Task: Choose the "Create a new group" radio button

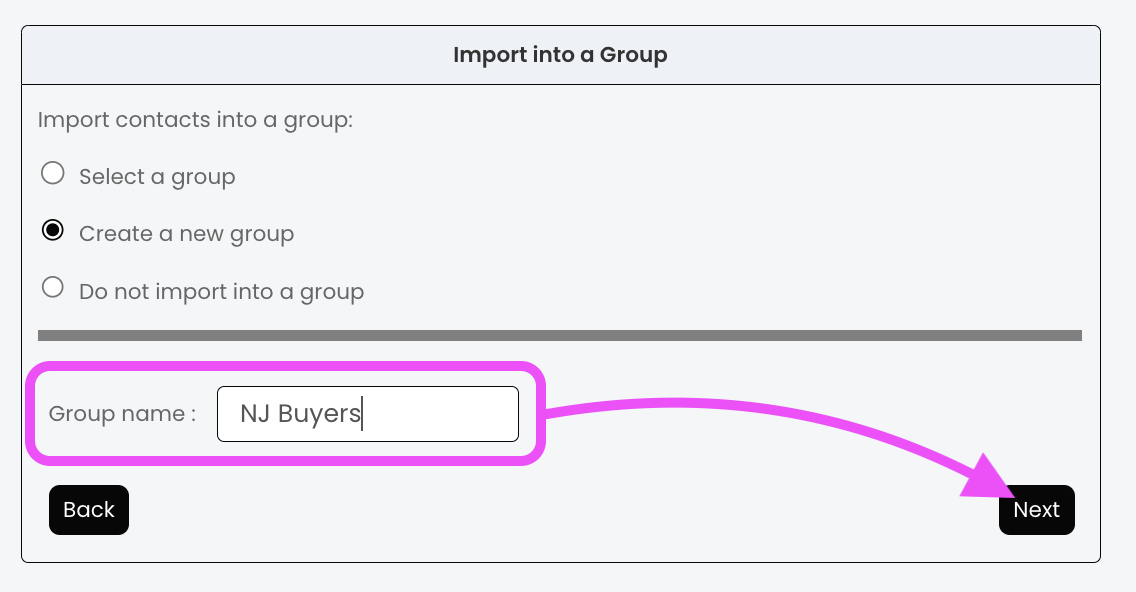Action: (52, 232)
